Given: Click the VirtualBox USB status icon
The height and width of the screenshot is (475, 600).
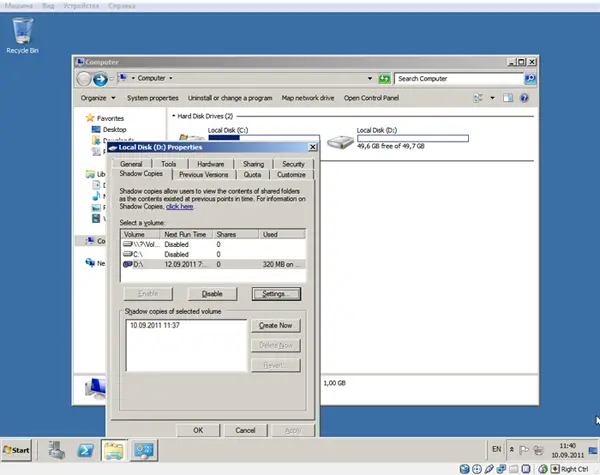Looking at the screenshot, I should click(x=489, y=469).
